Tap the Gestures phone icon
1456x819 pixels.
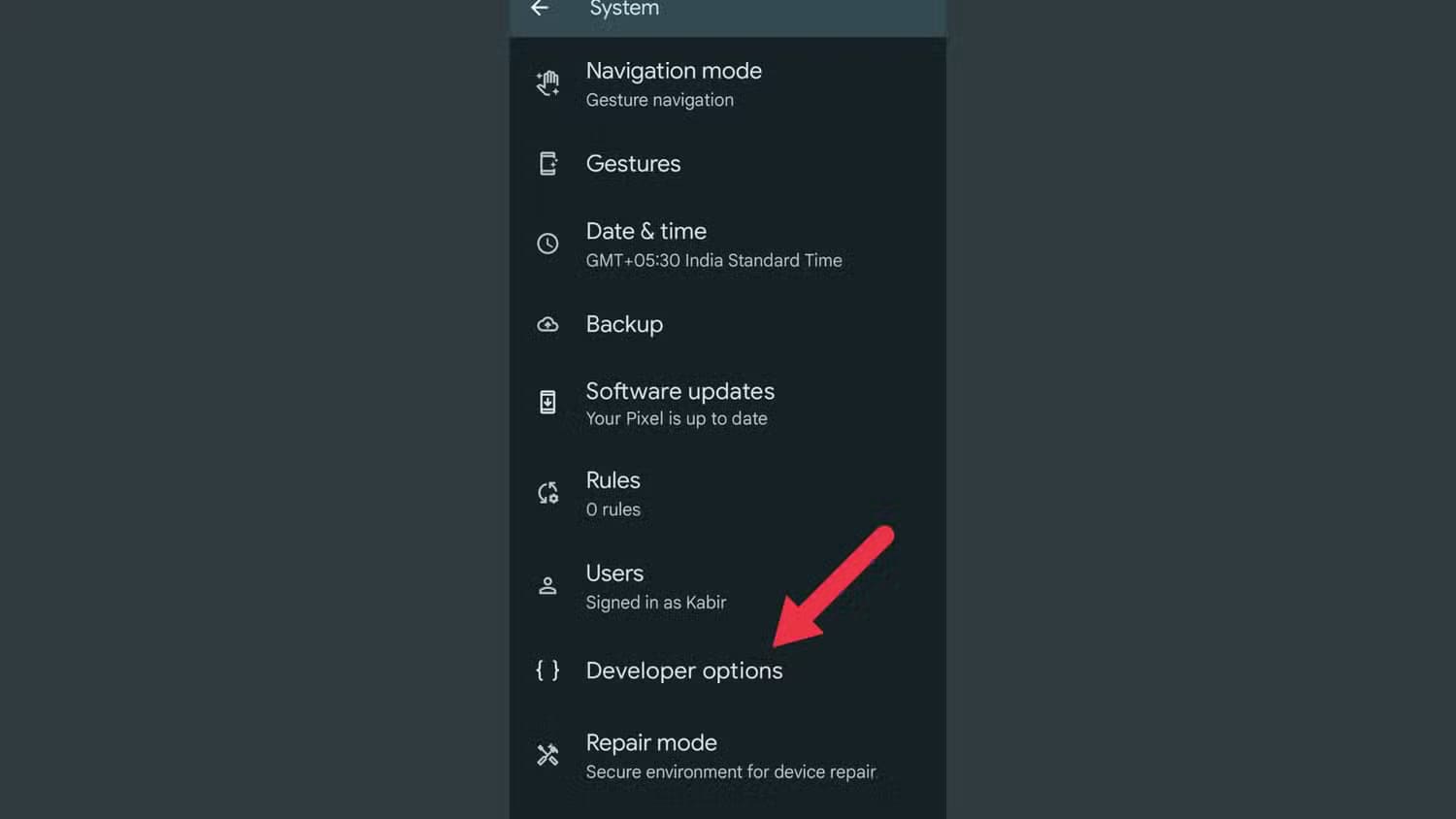coord(547,163)
